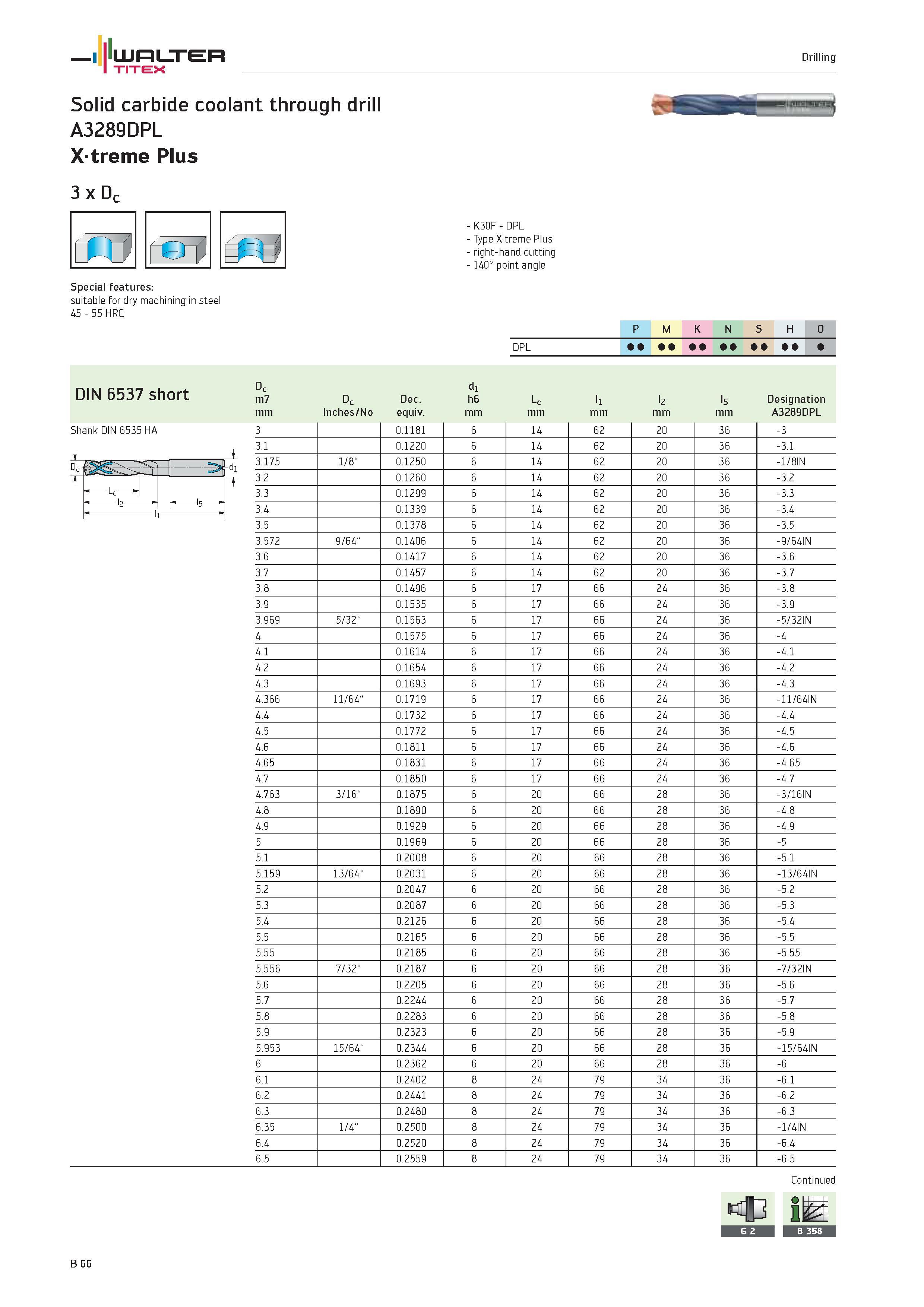Click the "- K30F - DPL" feature line
The height and width of the screenshot is (1307, 924).
coord(495,226)
